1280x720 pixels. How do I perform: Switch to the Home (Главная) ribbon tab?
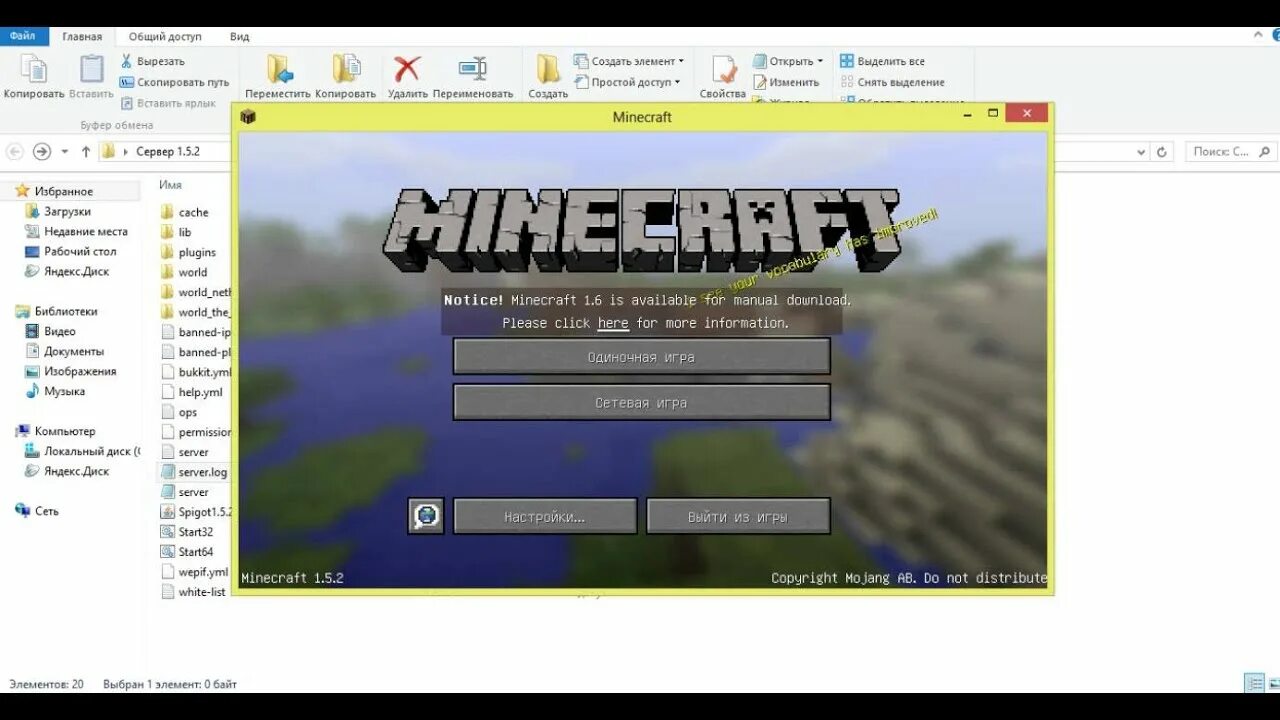point(82,37)
